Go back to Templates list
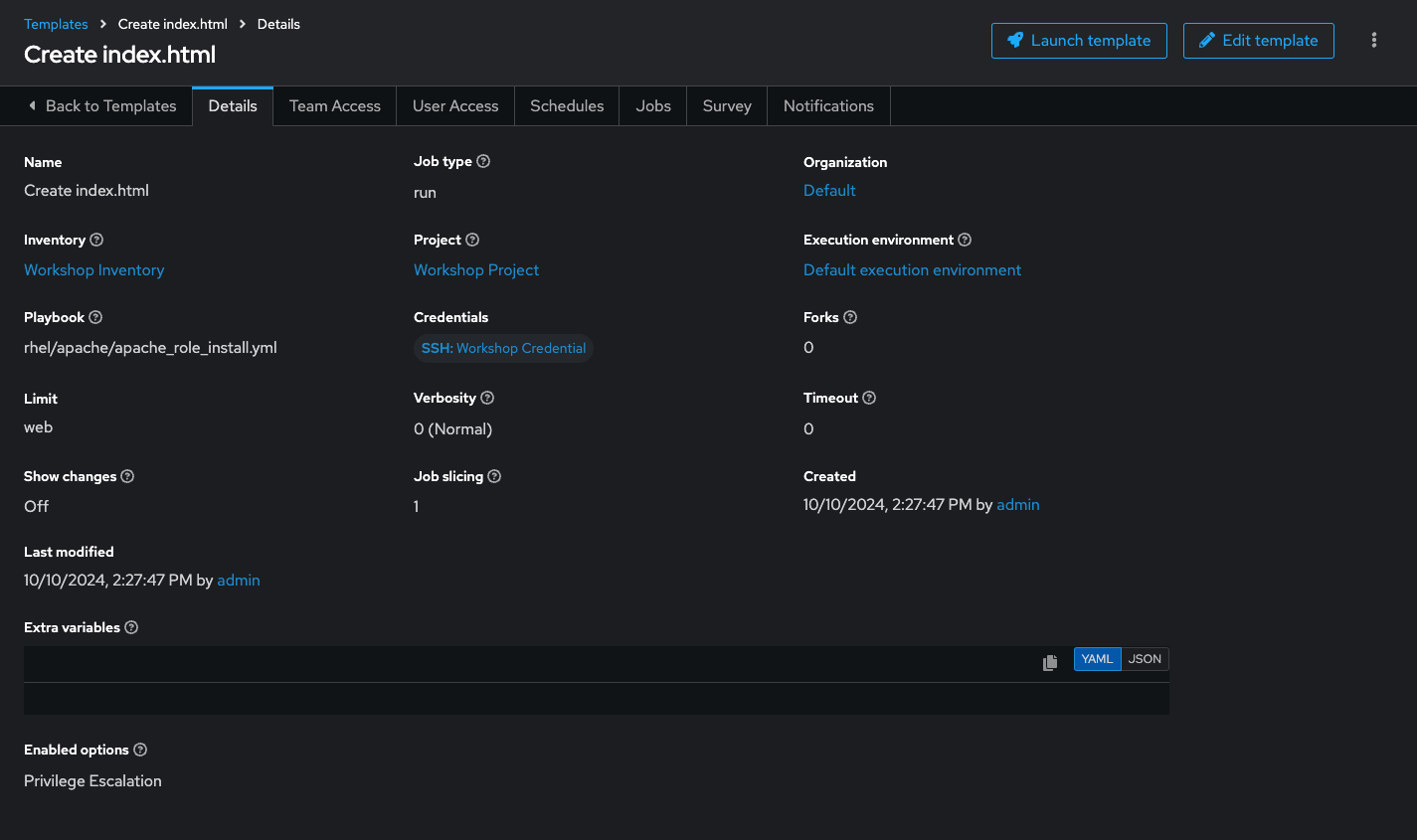Viewport: 1417px width, 840px height. pyautogui.click(x=101, y=106)
